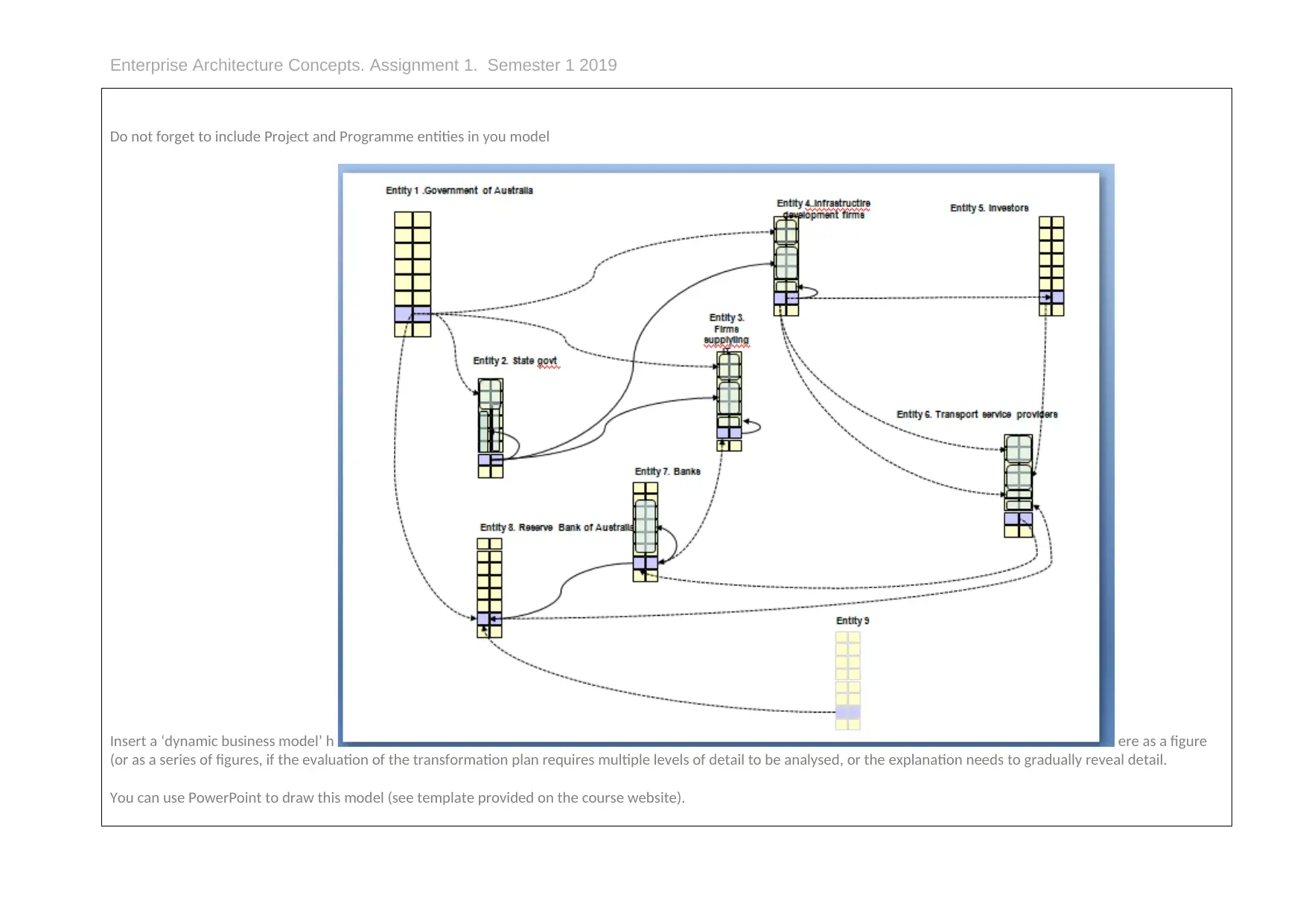
Task: Click the 'Entity 7. Banks' label
Action: pyautogui.click(x=667, y=471)
